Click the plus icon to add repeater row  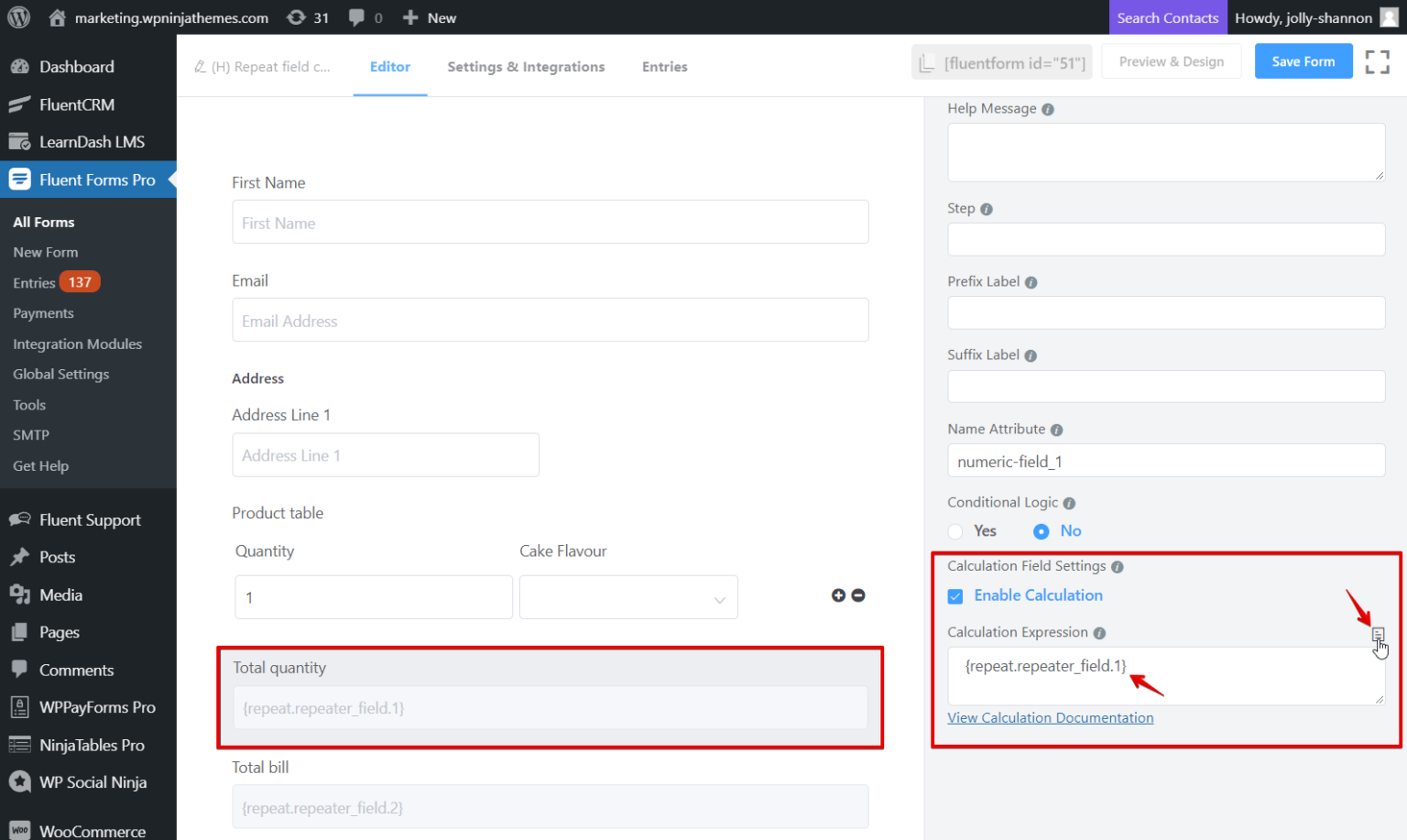[838, 595]
